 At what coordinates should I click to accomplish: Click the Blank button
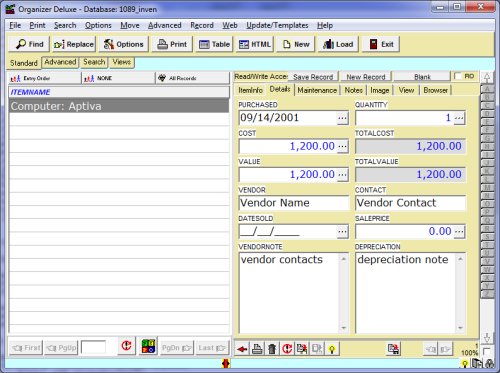(x=422, y=77)
